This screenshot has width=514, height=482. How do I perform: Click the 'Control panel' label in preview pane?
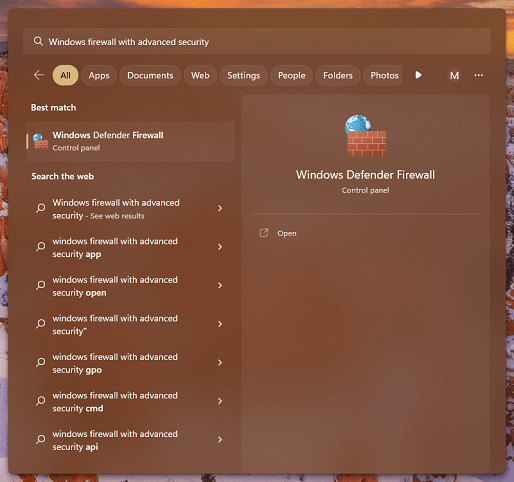(x=365, y=190)
